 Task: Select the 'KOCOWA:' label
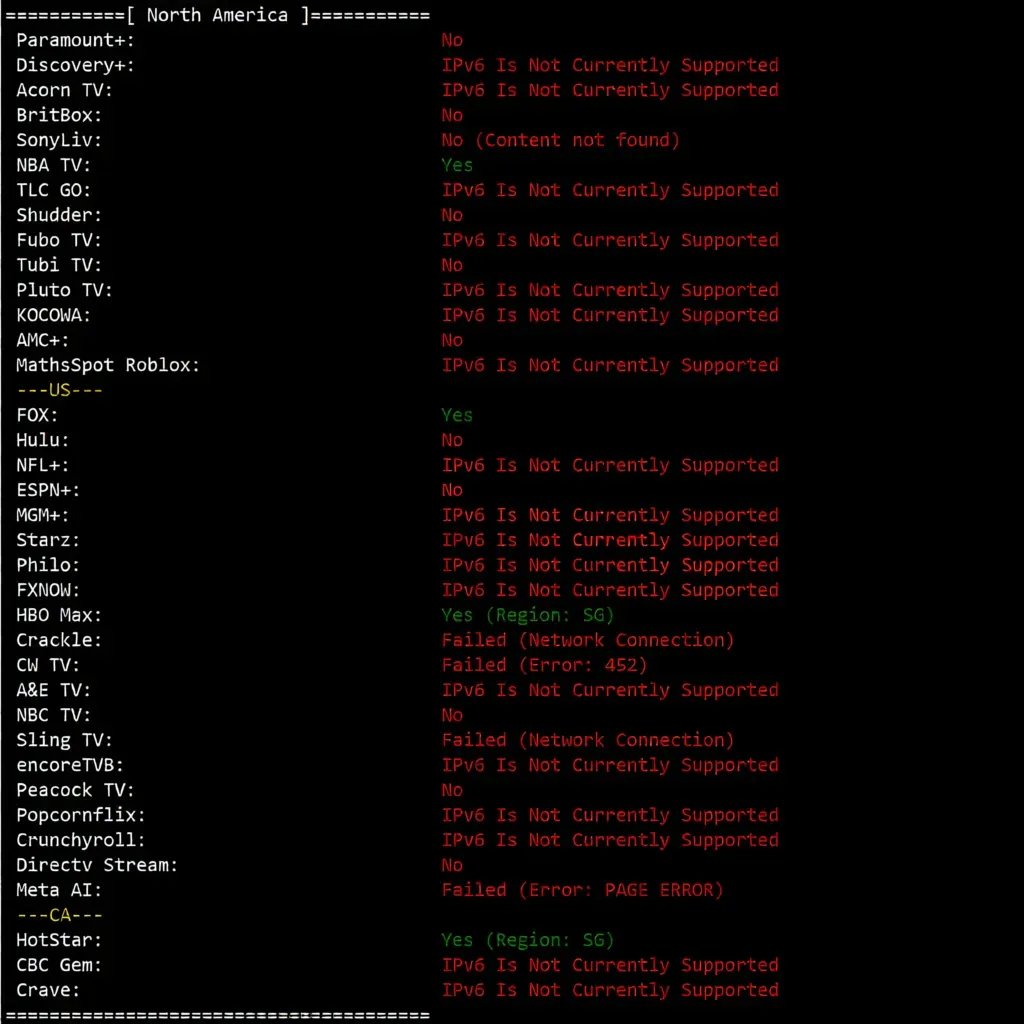[x=54, y=315]
